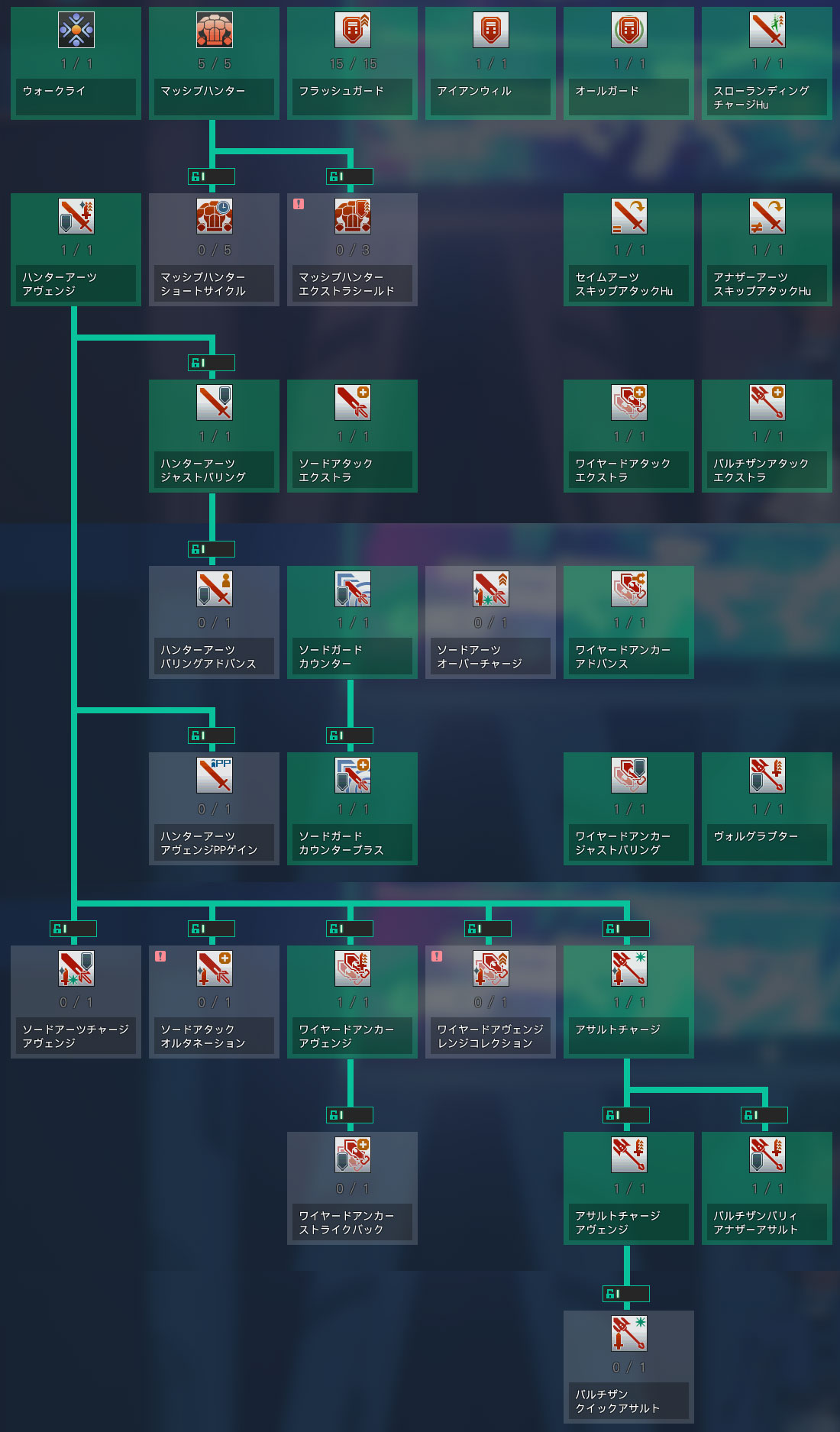
Task: Click the "0 / 3" level counter
Action: (x=353, y=251)
